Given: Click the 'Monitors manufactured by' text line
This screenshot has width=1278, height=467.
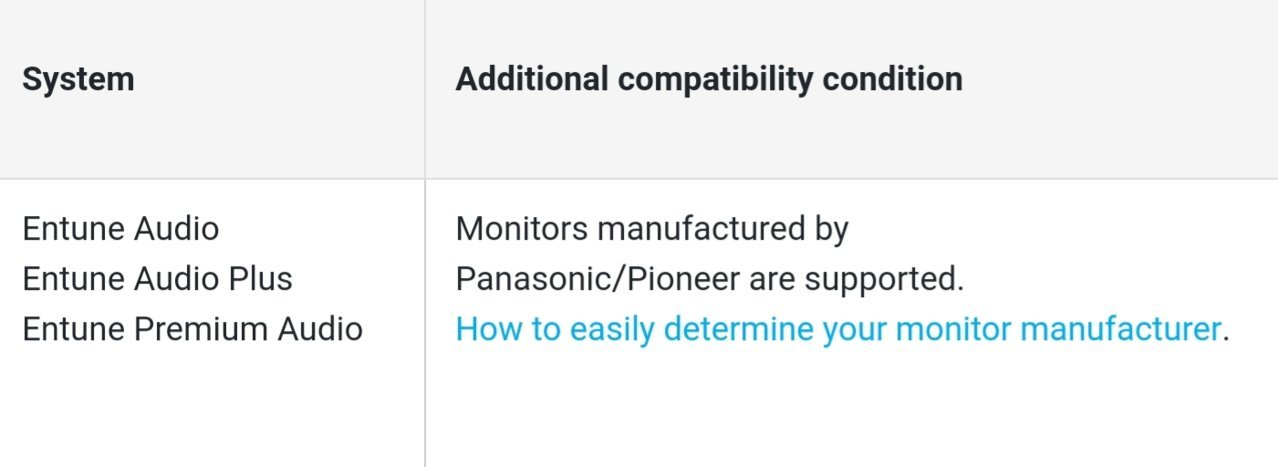Looking at the screenshot, I should 652,229.
